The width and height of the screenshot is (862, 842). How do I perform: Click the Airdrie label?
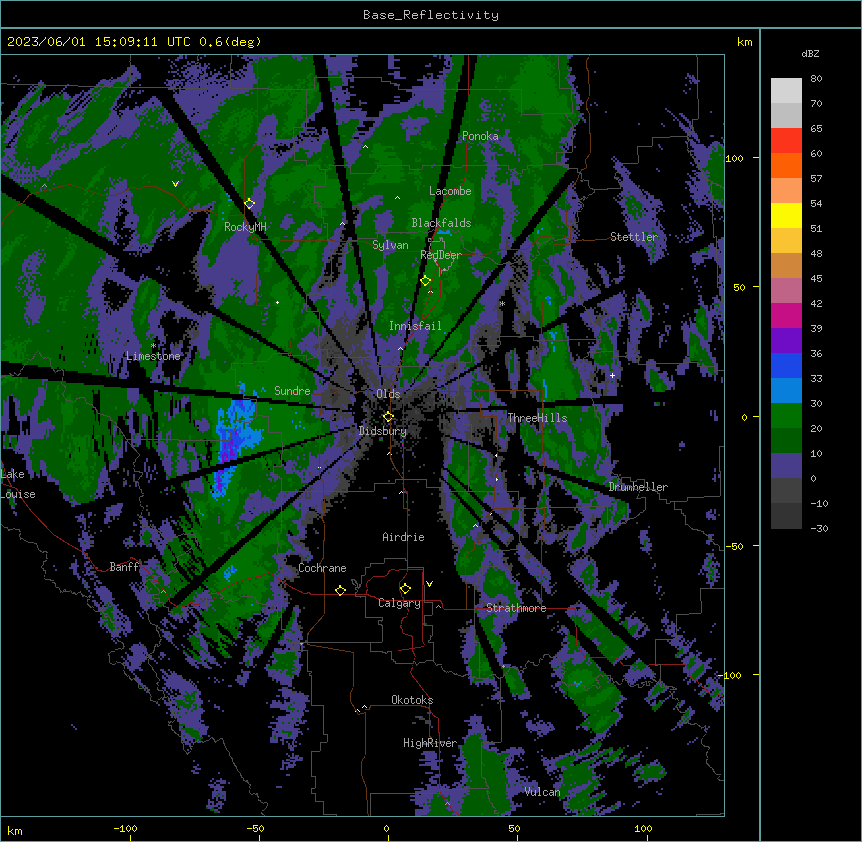403,537
